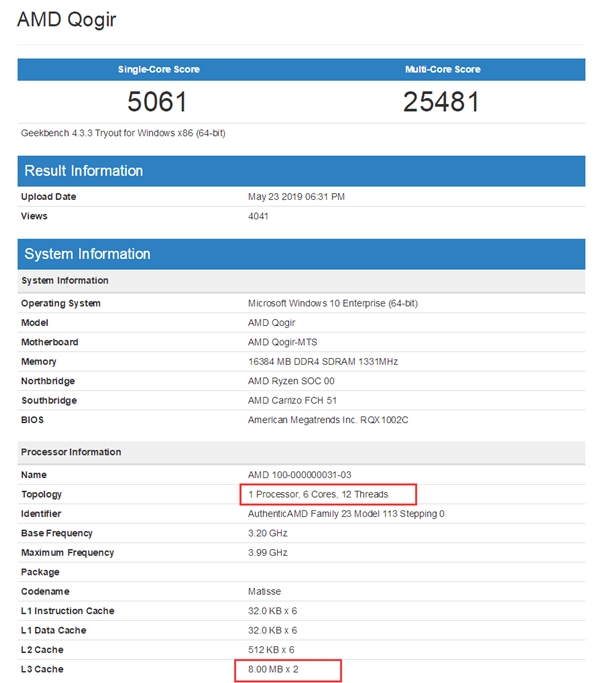Viewport: 600px width, 683px height.
Task: Click the Operating System label
Action: [61, 303]
